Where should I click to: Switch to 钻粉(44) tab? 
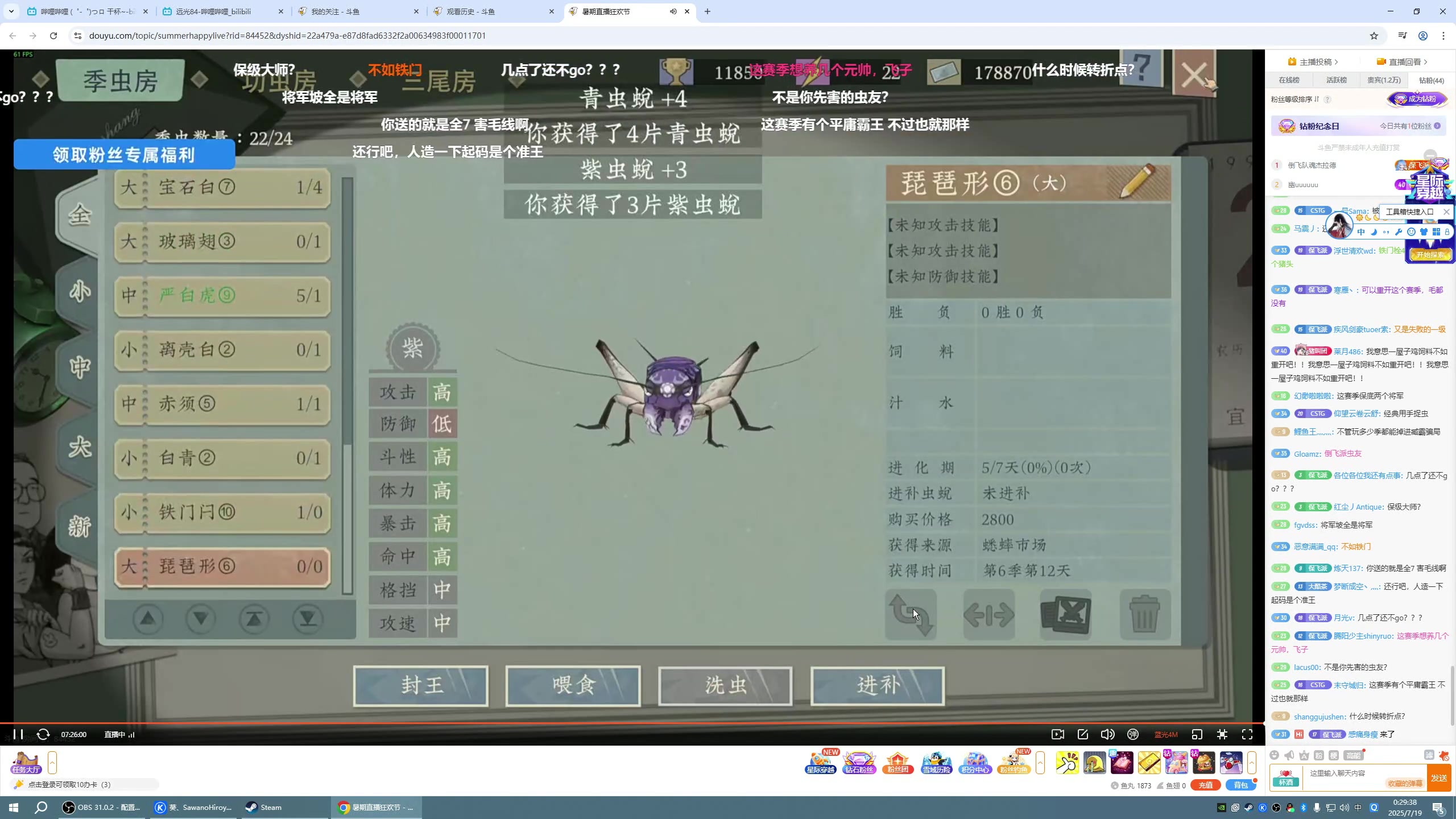tap(1431, 80)
